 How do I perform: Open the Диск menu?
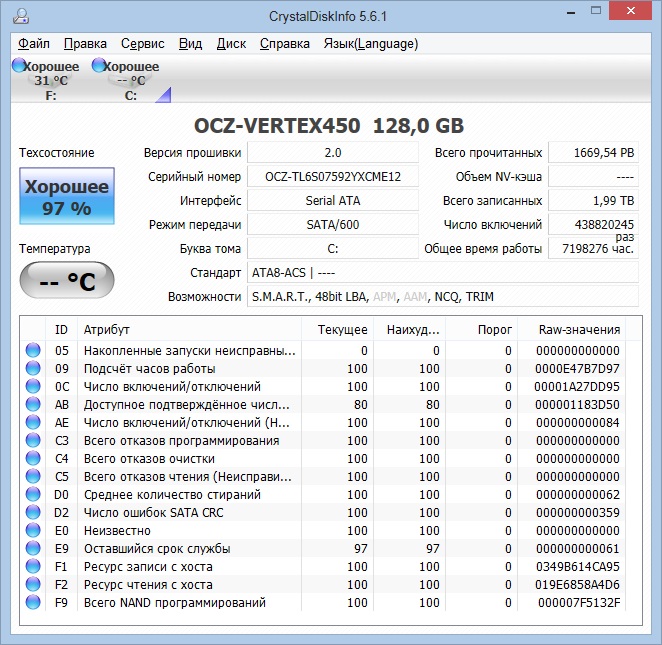[231, 44]
